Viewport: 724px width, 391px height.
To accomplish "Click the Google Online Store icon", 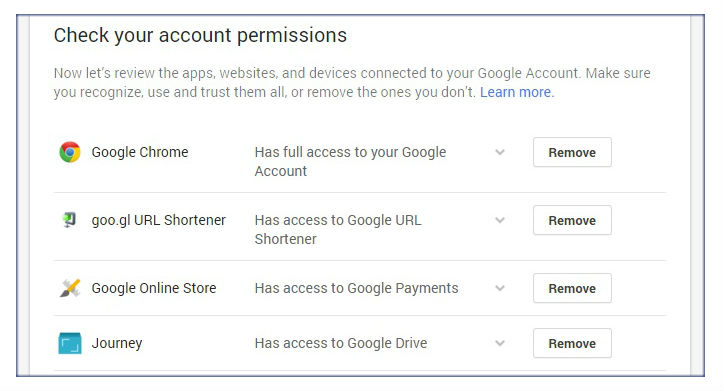I will pyautogui.click(x=70, y=288).
